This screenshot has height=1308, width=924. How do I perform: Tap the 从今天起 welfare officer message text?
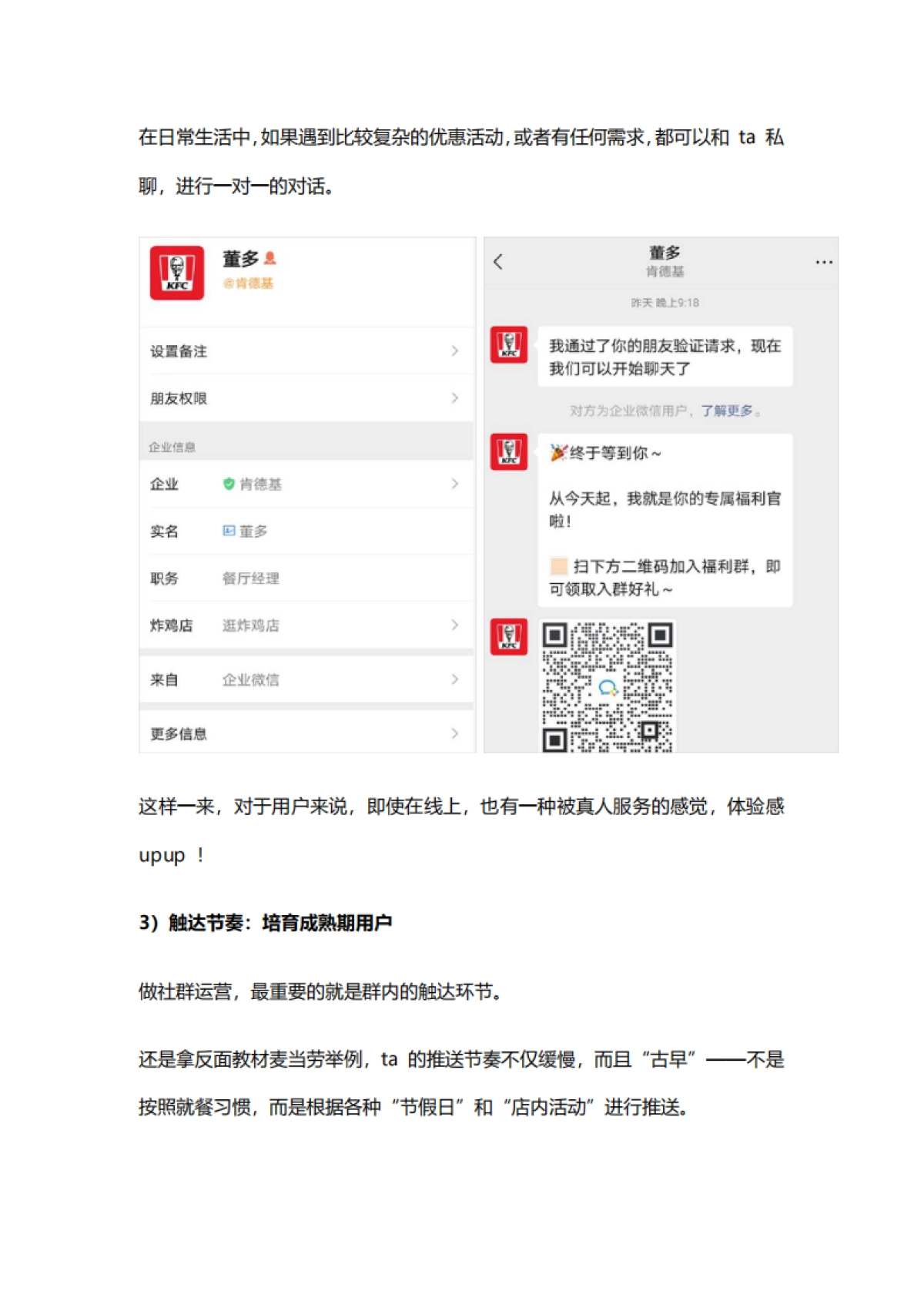665,509
